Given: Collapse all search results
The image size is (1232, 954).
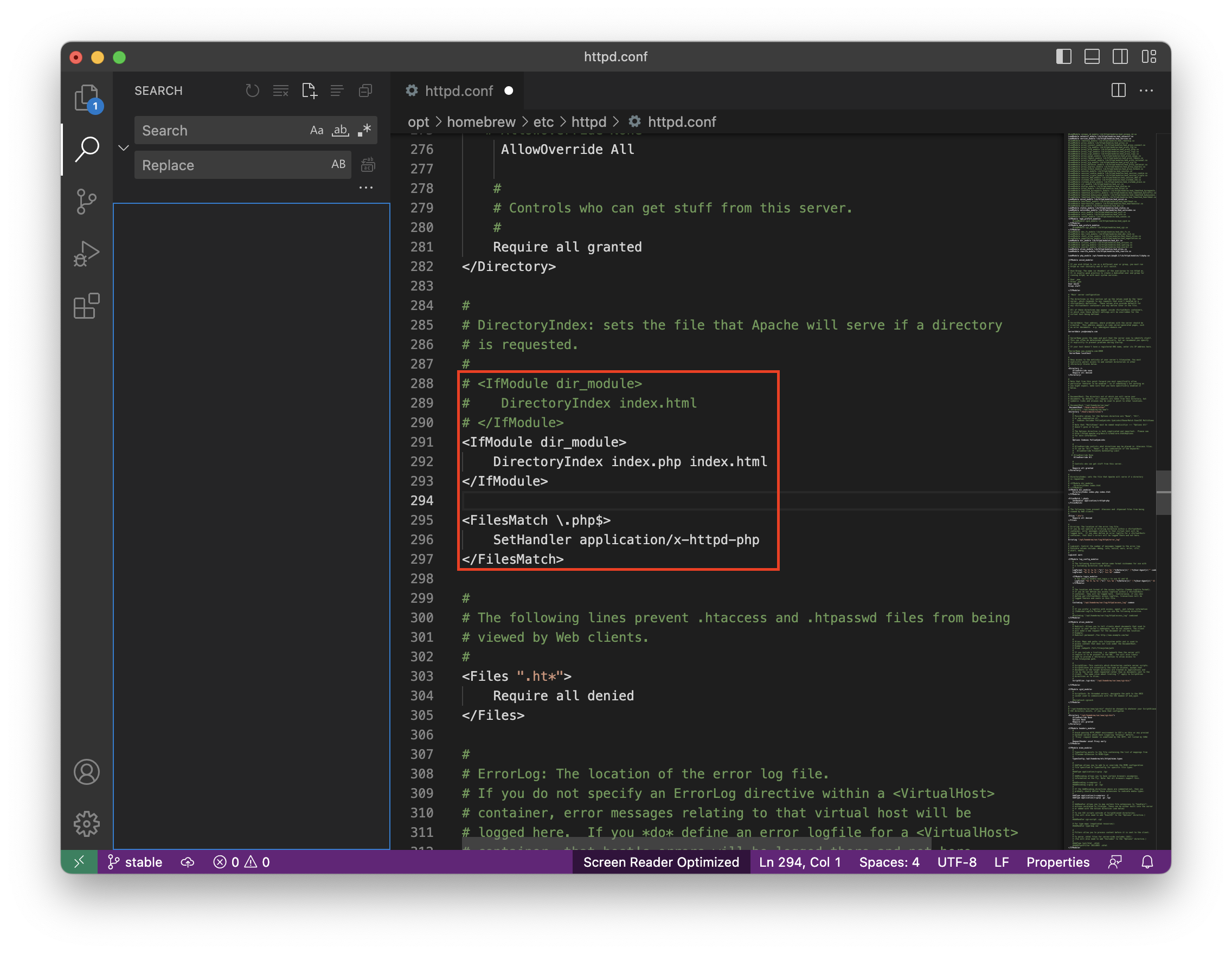Looking at the screenshot, I should pos(365,91).
